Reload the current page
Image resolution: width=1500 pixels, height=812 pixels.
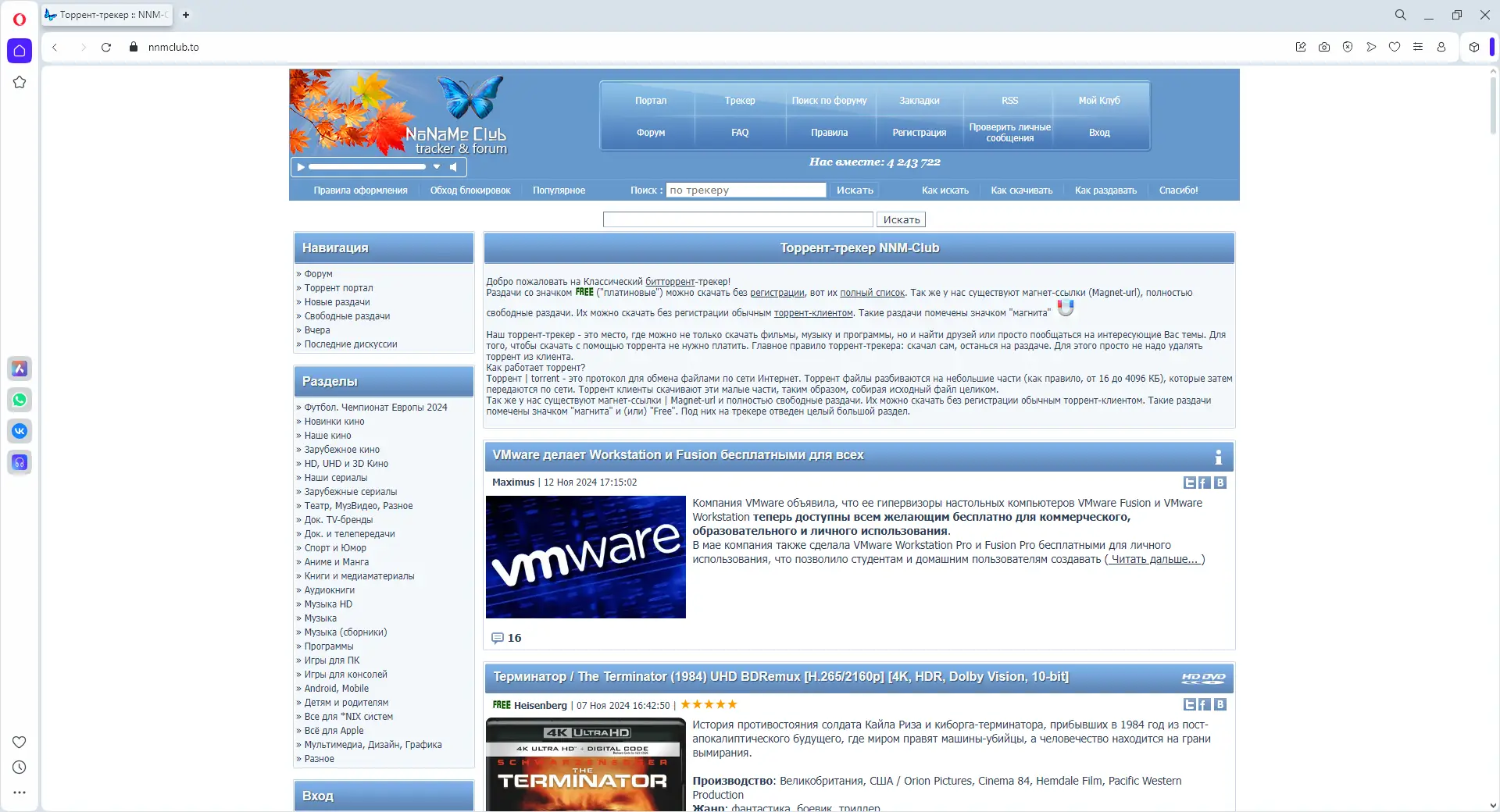(106, 47)
